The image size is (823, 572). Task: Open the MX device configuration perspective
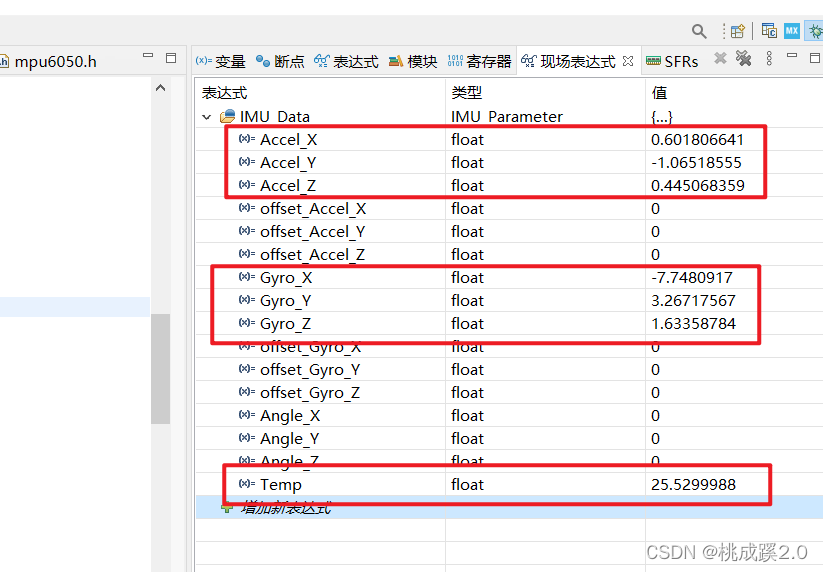tap(792, 31)
